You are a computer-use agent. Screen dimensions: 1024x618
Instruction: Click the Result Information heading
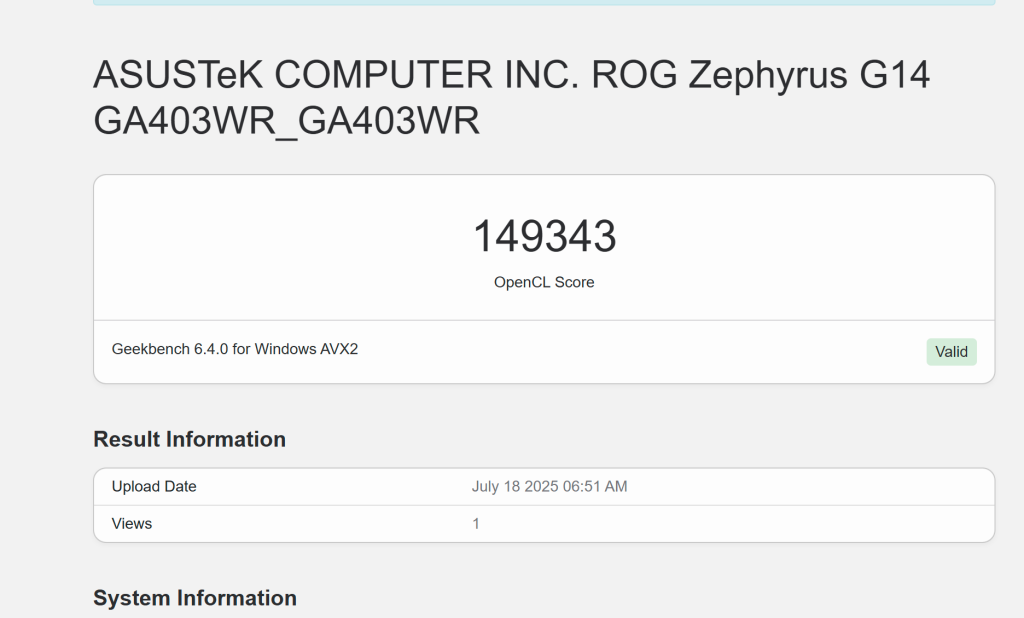(x=189, y=440)
